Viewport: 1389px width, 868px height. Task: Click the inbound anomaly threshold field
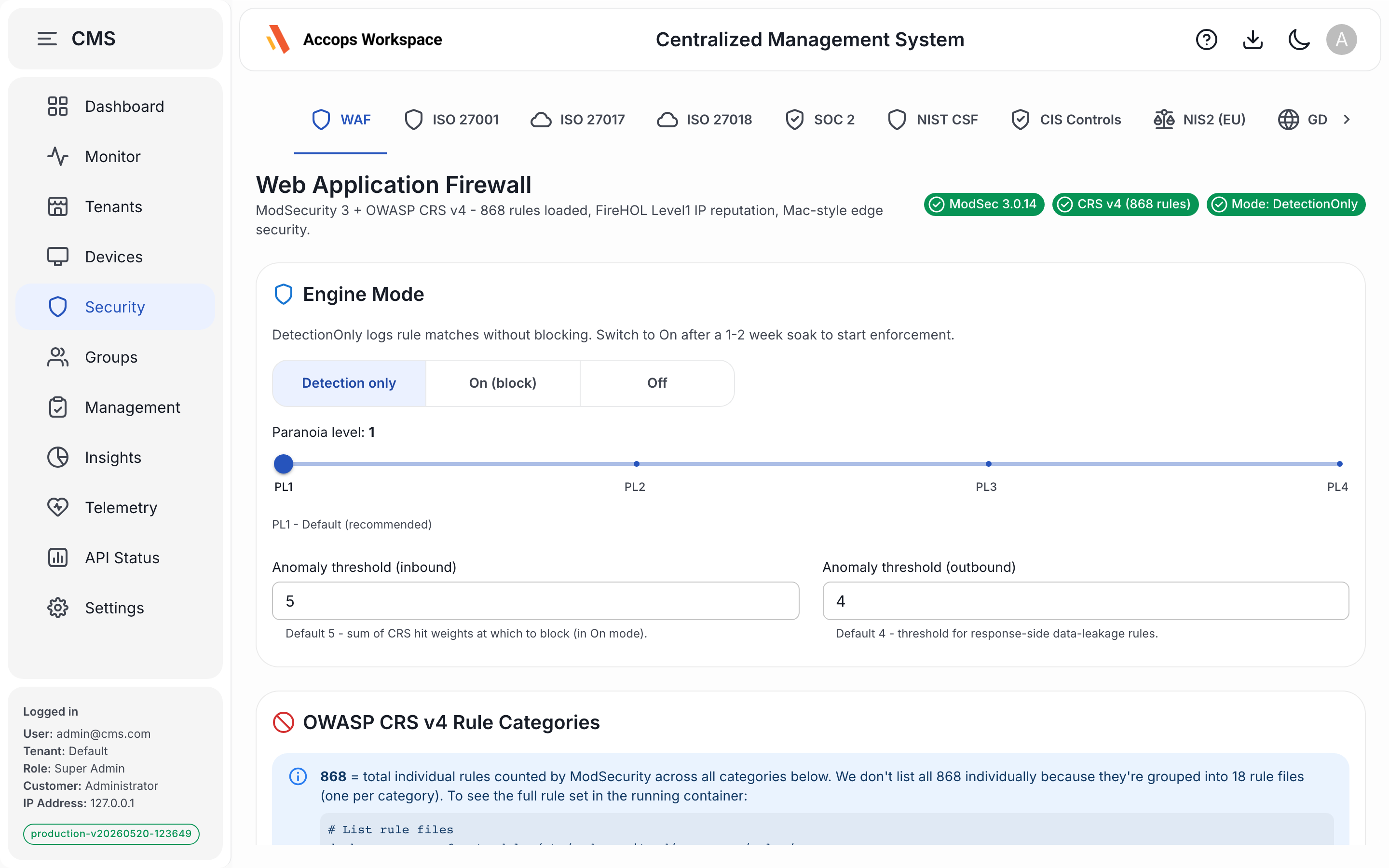point(535,601)
